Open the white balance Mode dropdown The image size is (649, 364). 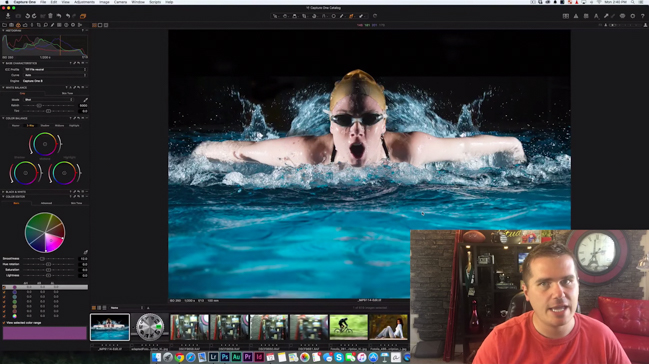[x=48, y=100]
